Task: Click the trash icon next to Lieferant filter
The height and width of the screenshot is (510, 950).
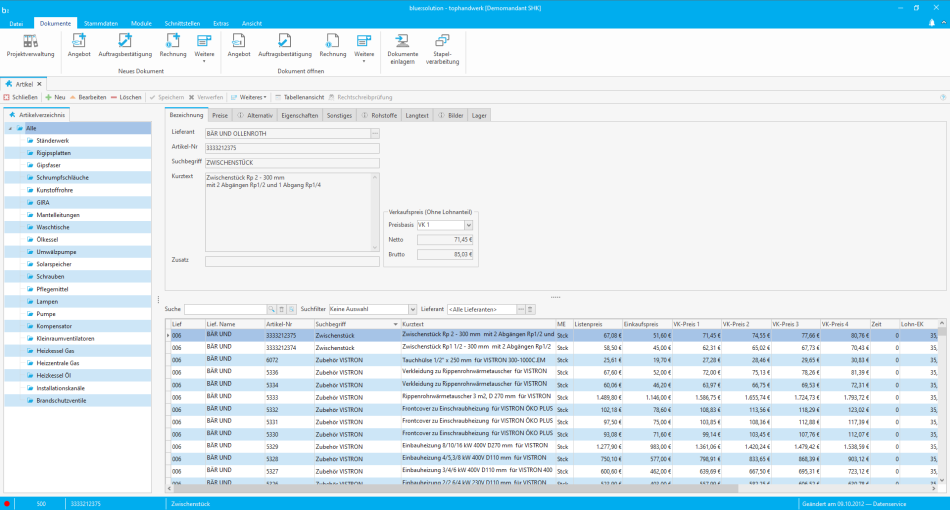Action: pos(531,310)
